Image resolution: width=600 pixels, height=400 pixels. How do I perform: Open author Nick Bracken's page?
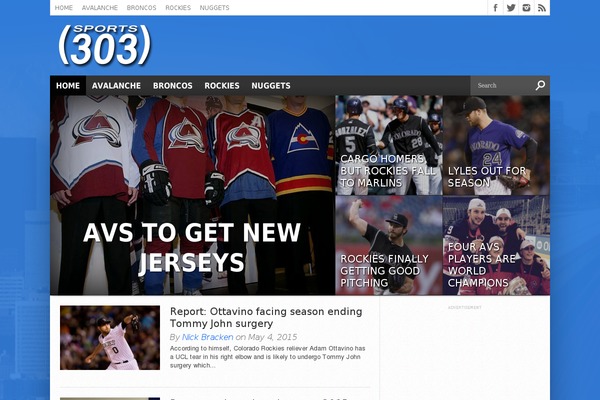[207, 337]
